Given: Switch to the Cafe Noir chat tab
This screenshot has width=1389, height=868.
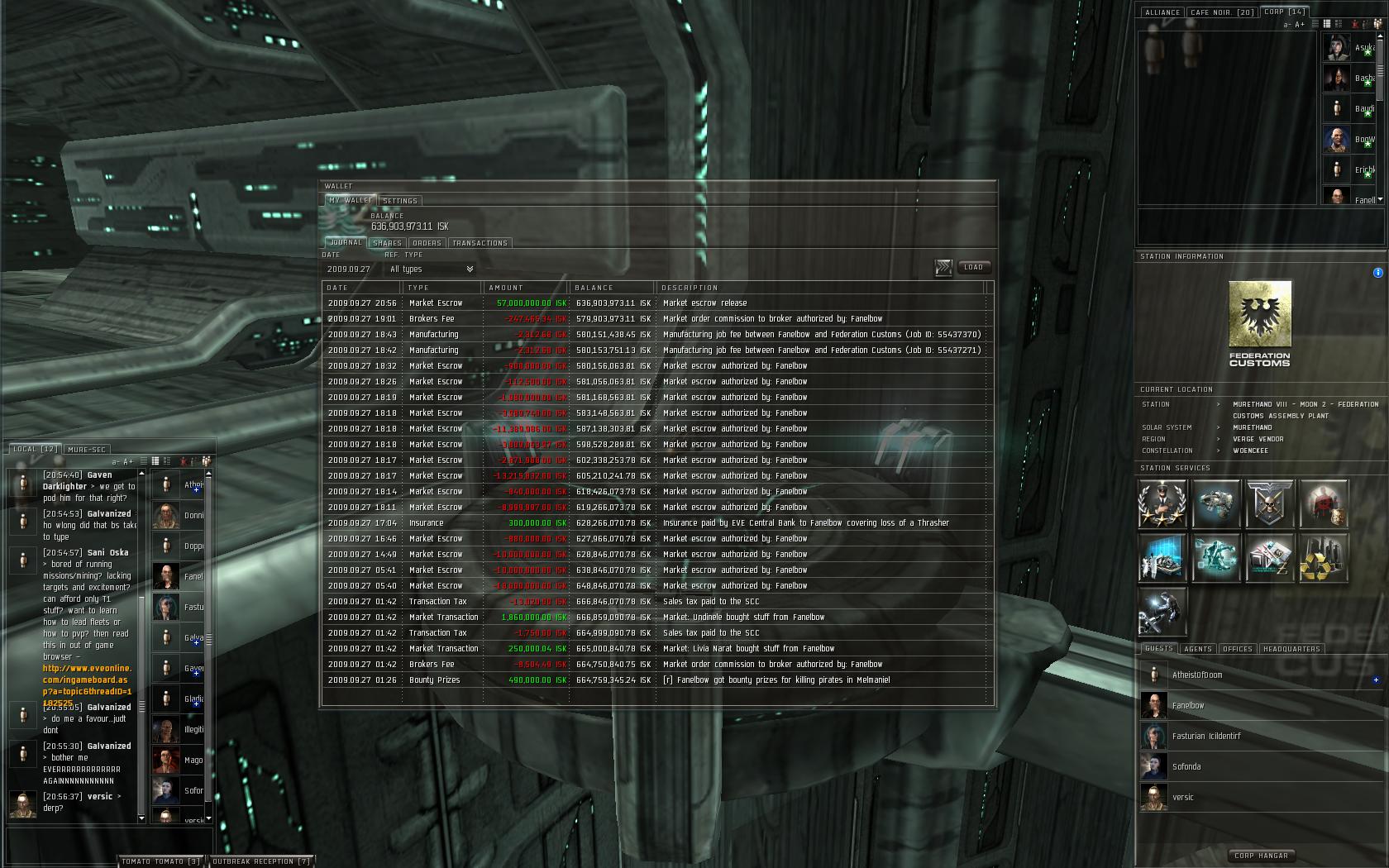Looking at the screenshot, I should coord(1222,12).
